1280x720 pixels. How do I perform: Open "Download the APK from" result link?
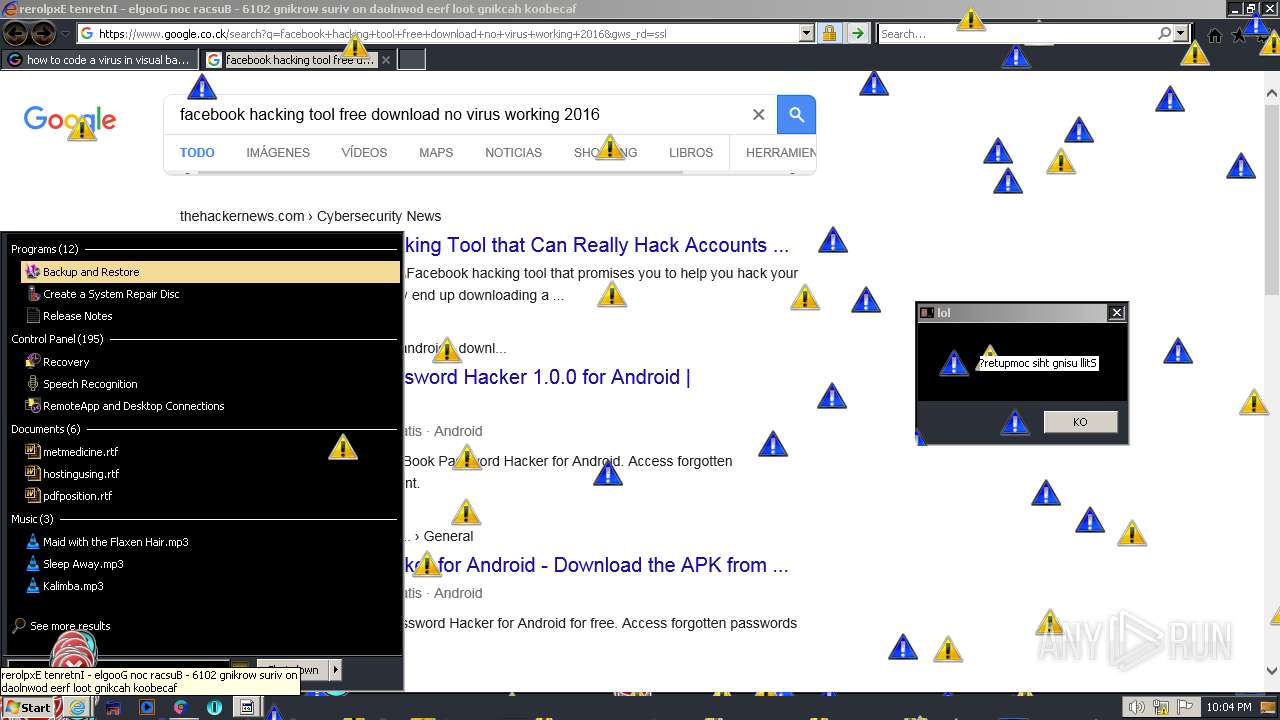pyautogui.click(x=598, y=565)
